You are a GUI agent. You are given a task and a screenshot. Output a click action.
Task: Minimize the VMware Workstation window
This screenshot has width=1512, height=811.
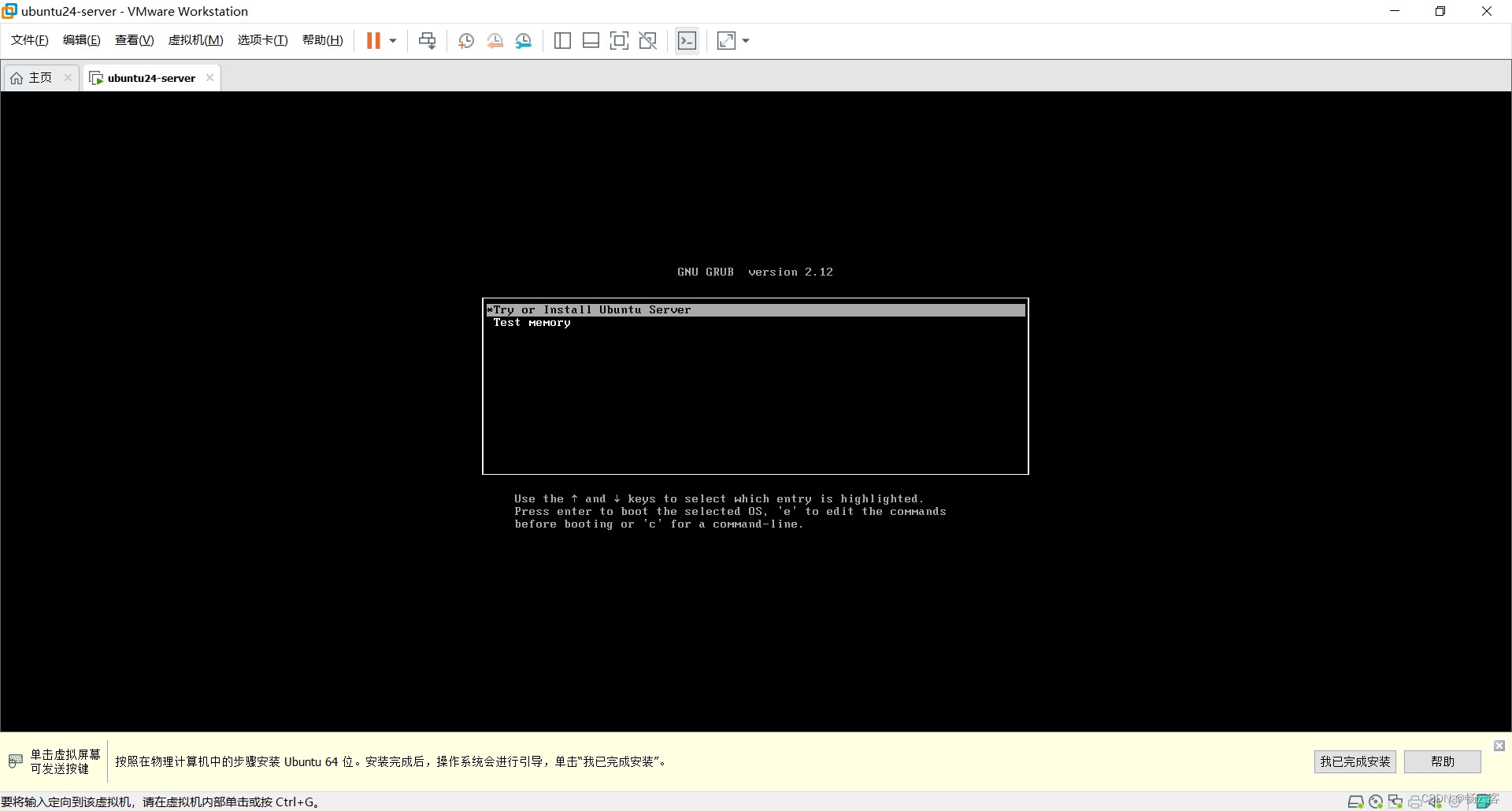(1395, 11)
